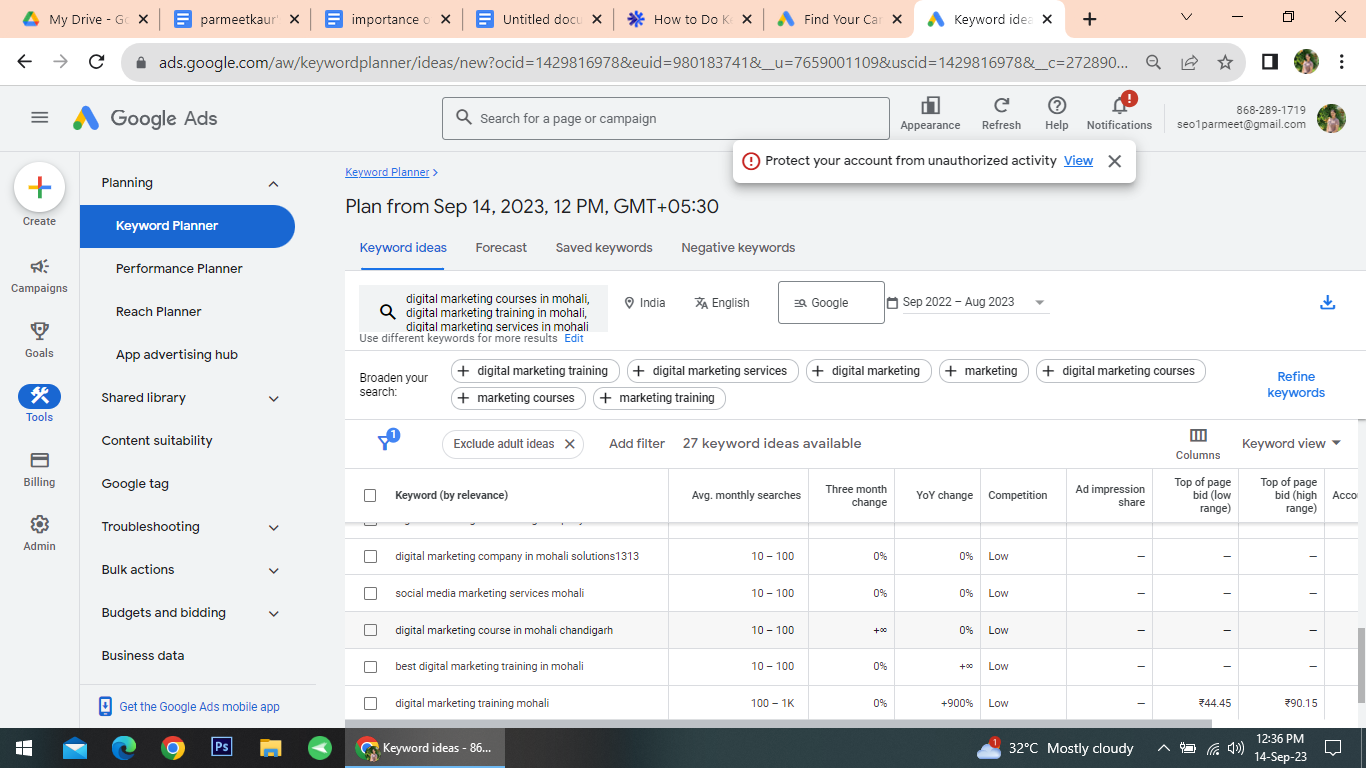
Task: Click the Appearance icon in header
Action: (930, 113)
